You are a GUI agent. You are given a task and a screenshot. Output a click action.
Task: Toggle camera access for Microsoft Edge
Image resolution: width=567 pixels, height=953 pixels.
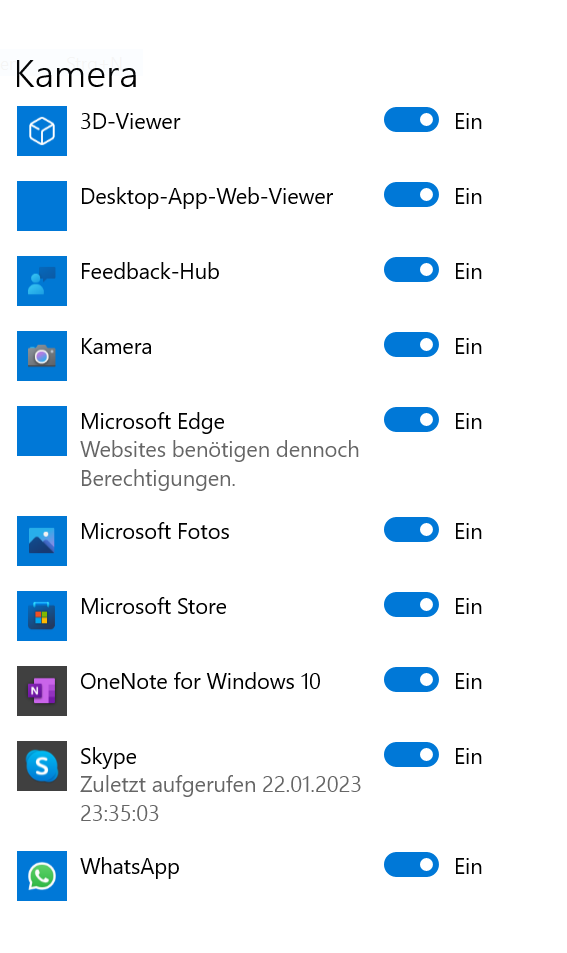point(411,420)
